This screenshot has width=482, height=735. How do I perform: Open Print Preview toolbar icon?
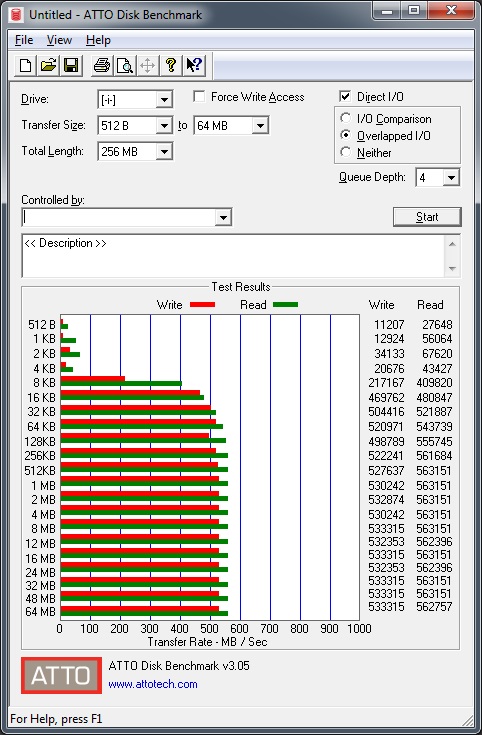pos(125,65)
